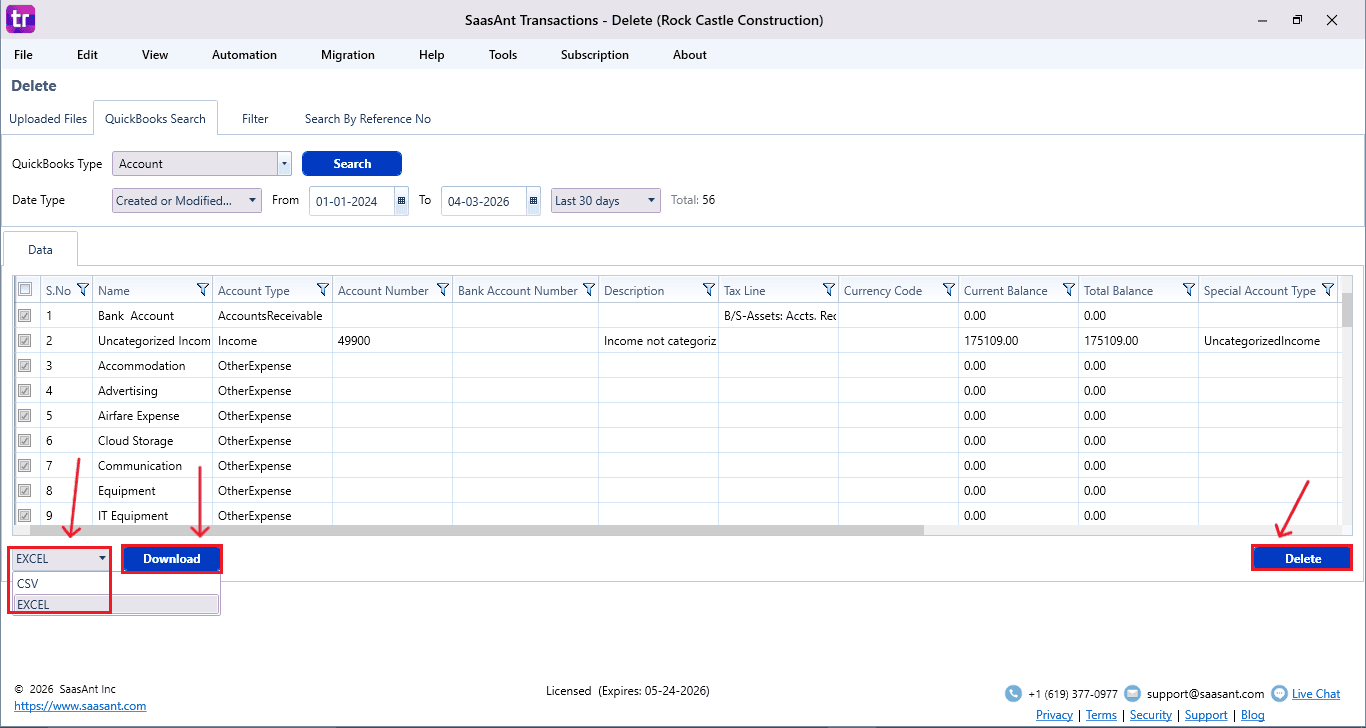Toggle the select-all checkbox in table header
Image resolution: width=1366 pixels, height=728 pixels.
tap(25, 290)
